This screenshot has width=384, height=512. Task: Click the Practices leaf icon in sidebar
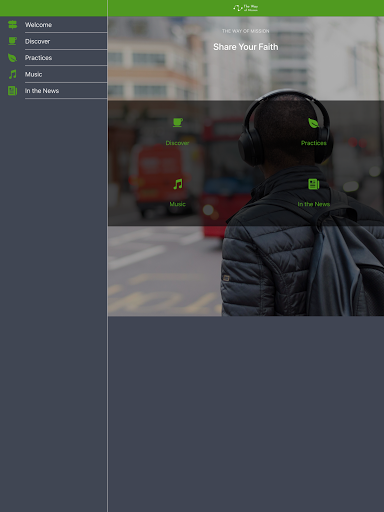click(12, 58)
